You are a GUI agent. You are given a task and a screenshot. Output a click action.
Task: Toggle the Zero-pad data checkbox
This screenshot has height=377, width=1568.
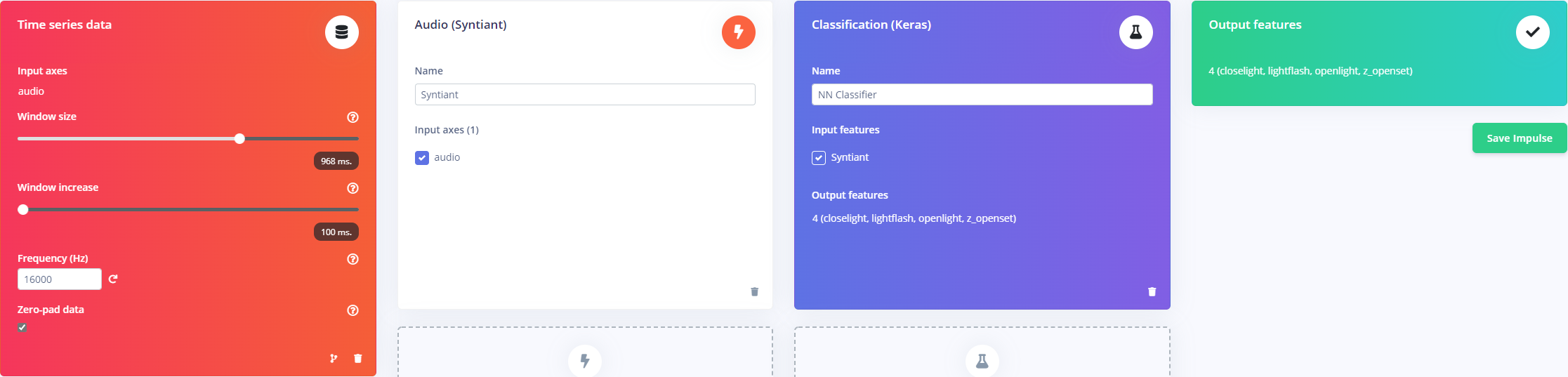pos(22,327)
